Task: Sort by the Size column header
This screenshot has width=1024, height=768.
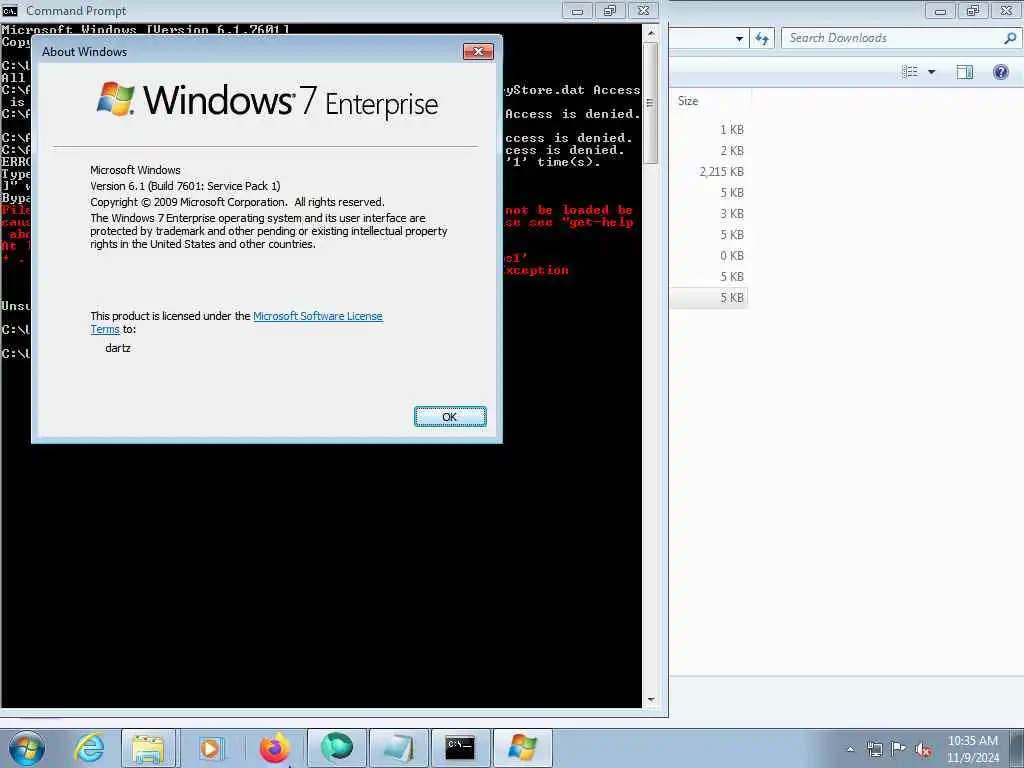Action: [x=711, y=101]
